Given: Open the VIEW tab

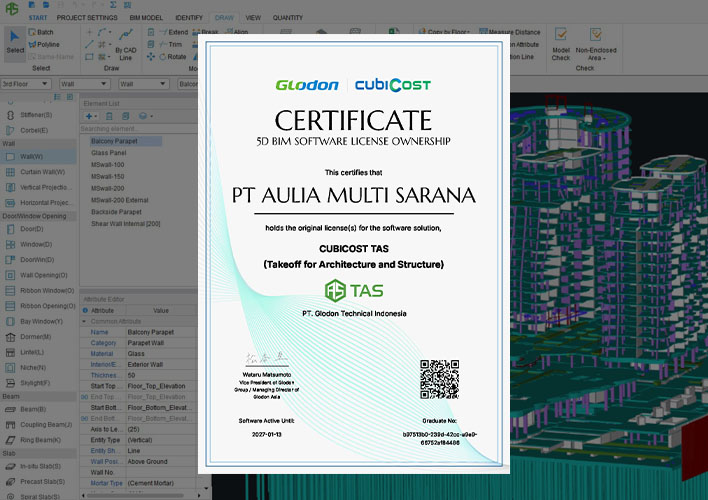Looking at the screenshot, I should (253, 18).
